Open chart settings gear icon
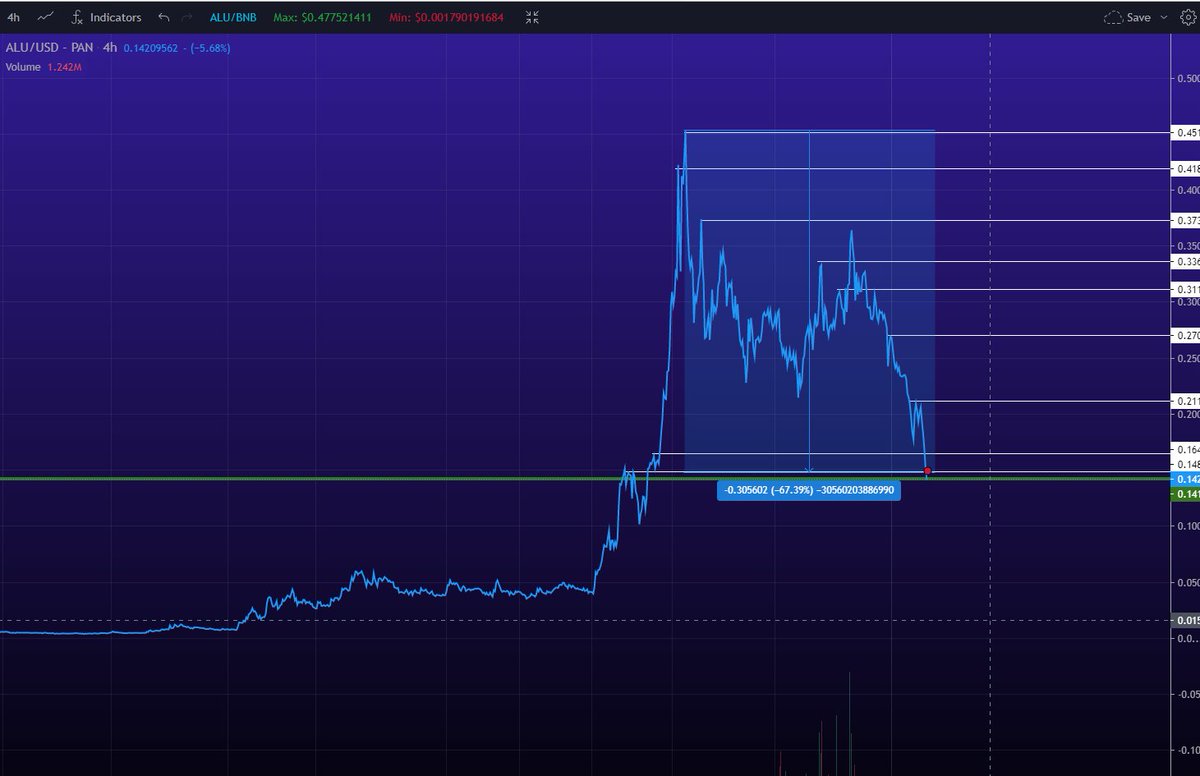This screenshot has height=776, width=1200. tap(1187, 17)
